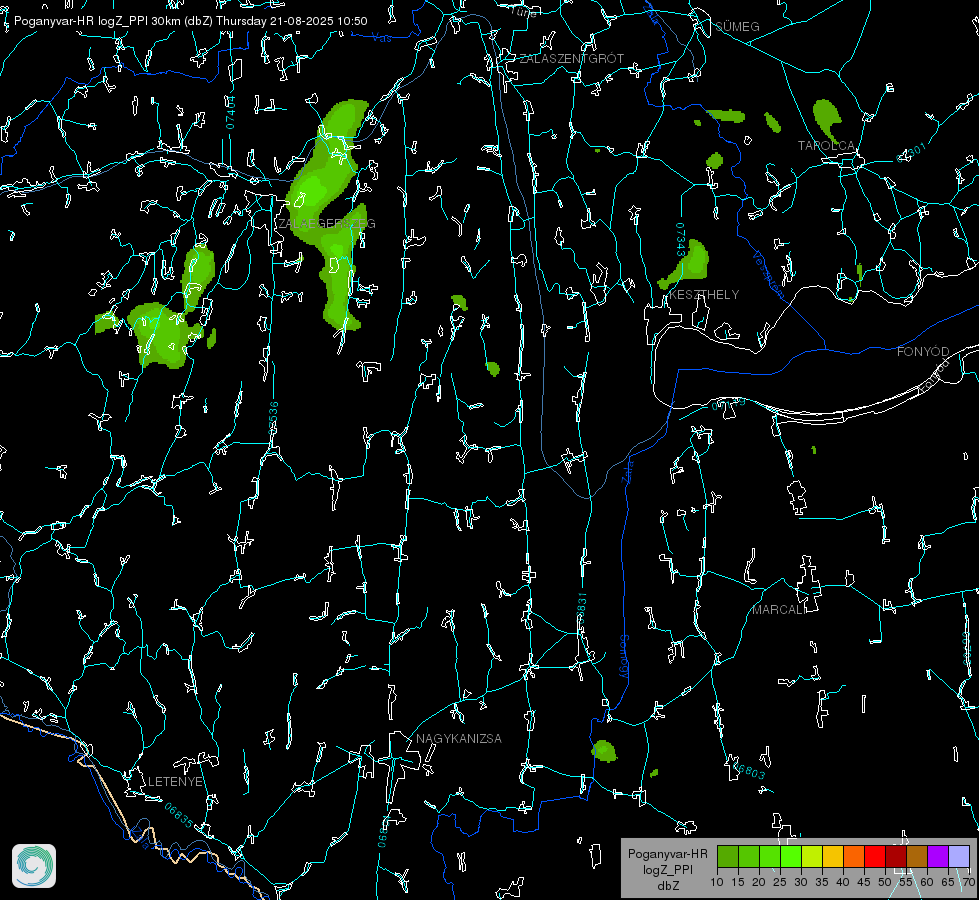The height and width of the screenshot is (900, 979).
Task: Click the green radar echo north of Keszthely
Action: (x=687, y=265)
